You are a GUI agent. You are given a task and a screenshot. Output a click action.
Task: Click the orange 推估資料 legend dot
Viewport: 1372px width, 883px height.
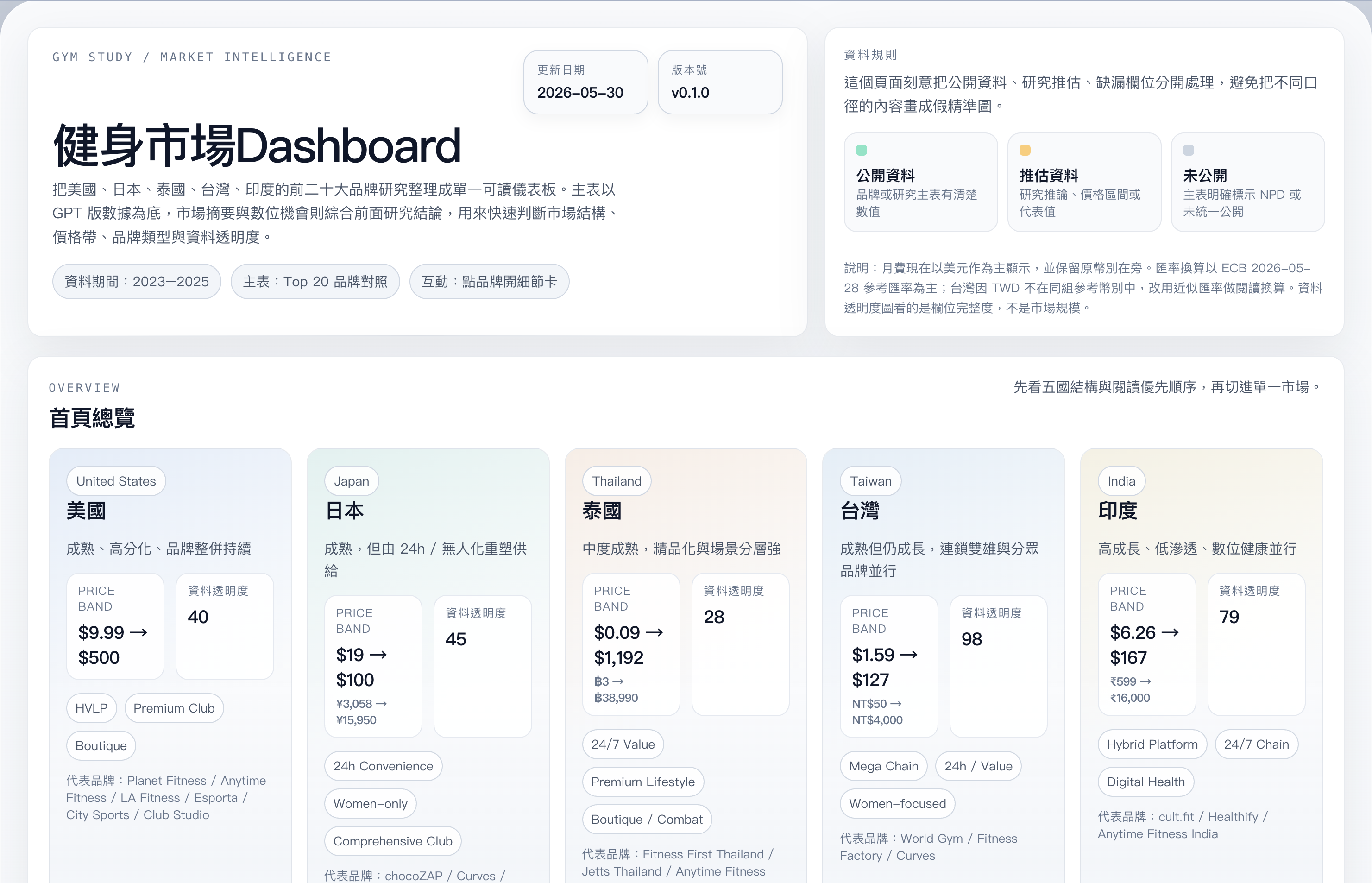1025,150
